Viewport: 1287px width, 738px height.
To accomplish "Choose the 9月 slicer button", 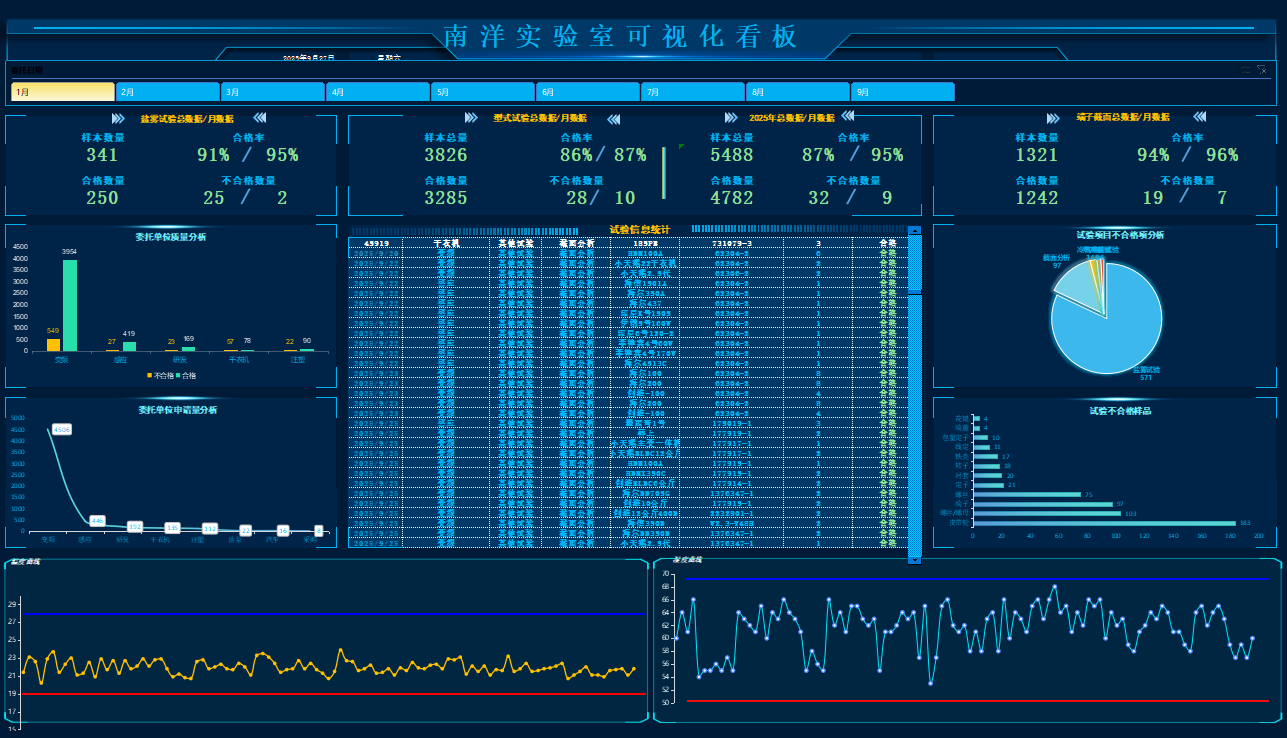I will click(903, 92).
